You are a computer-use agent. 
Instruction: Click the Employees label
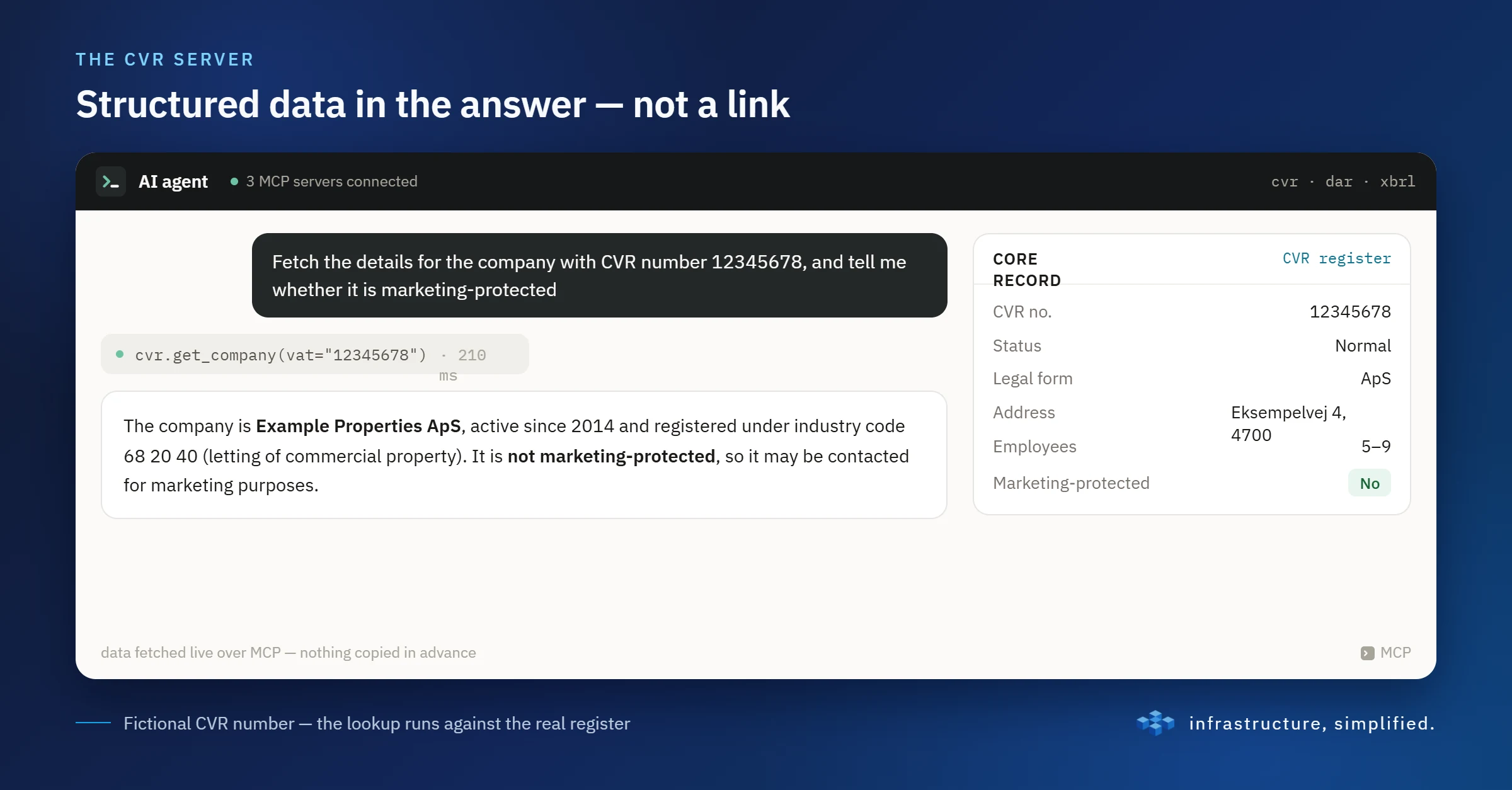click(1034, 447)
